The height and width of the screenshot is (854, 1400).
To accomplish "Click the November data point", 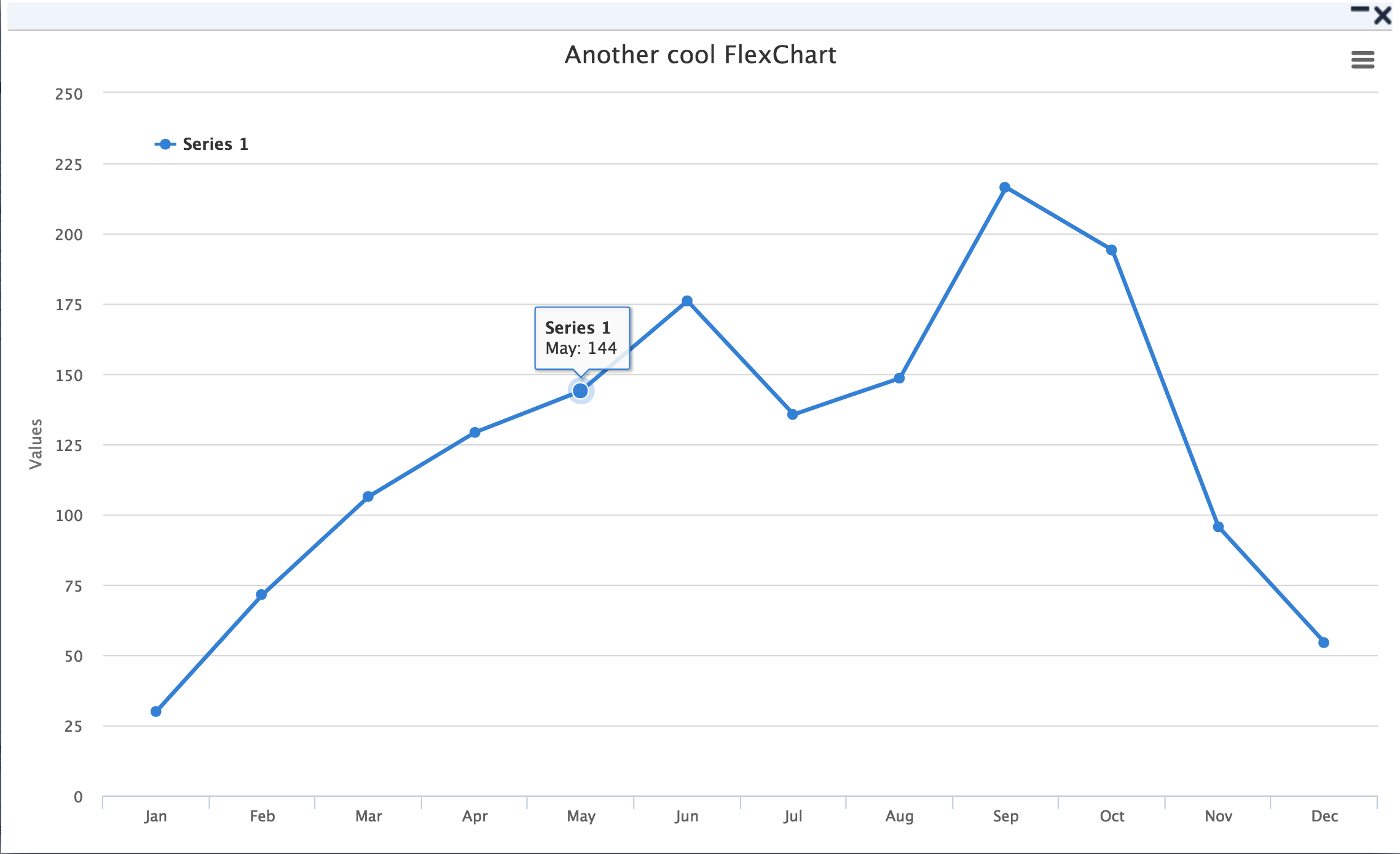I will point(1218,527).
